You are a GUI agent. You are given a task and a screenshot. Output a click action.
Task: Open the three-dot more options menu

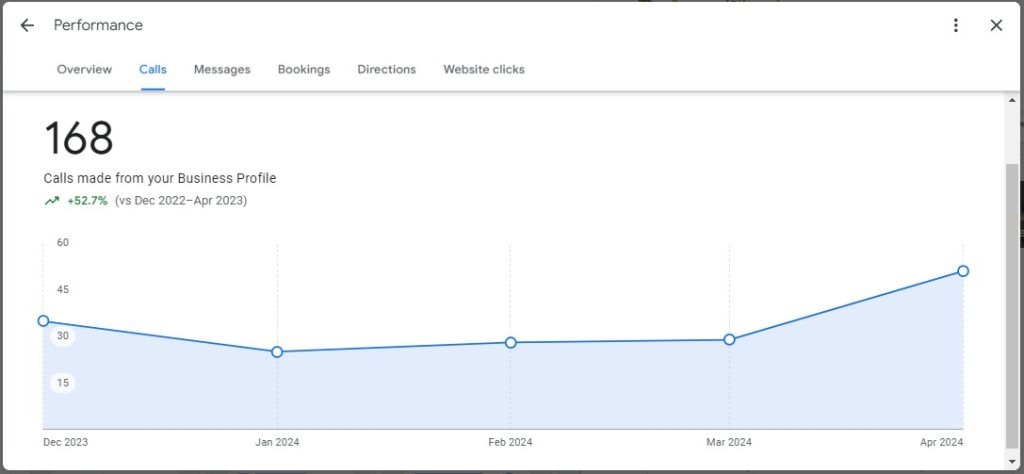(956, 25)
